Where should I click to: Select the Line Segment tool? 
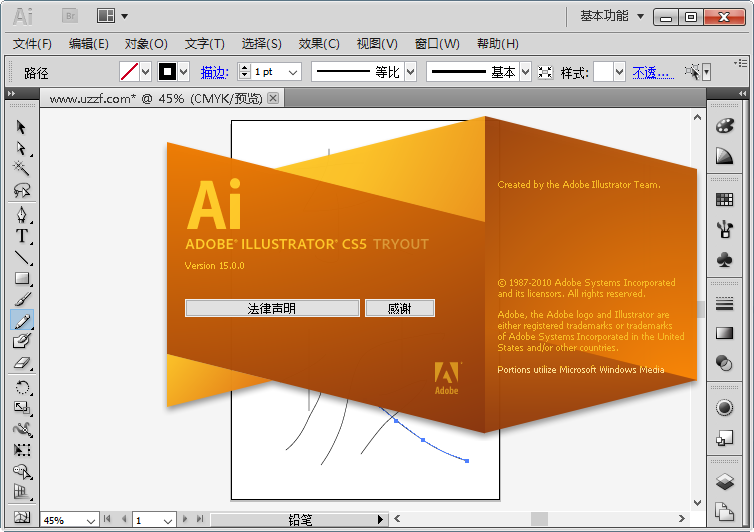(x=21, y=258)
